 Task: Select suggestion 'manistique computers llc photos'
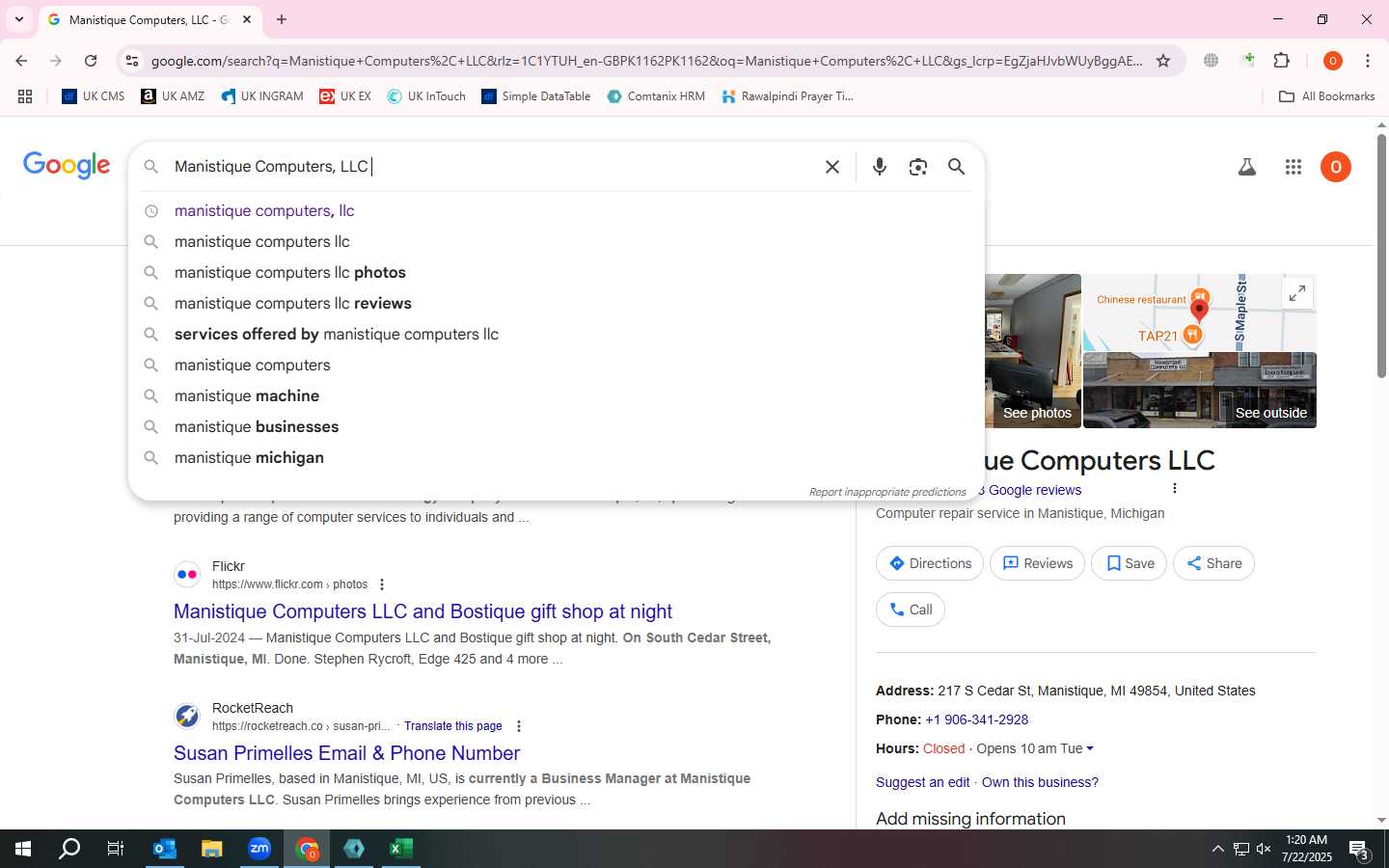click(557, 272)
